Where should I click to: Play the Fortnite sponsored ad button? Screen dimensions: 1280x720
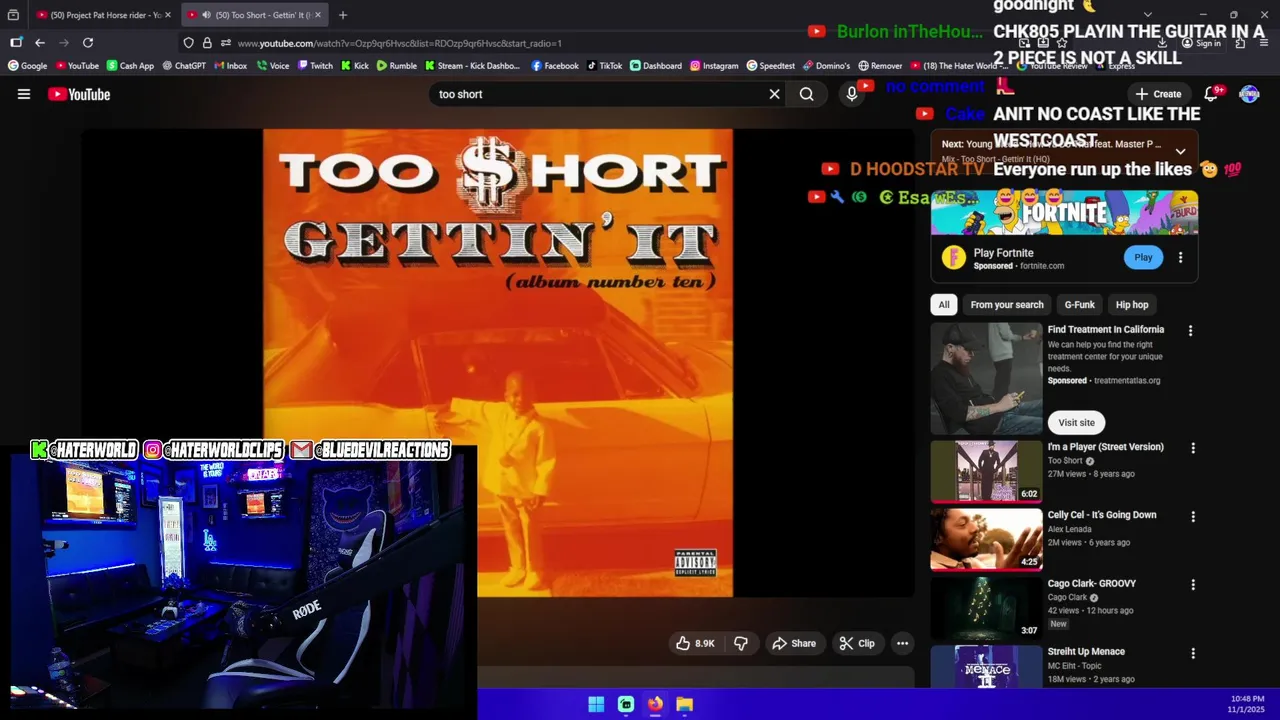(x=1143, y=257)
